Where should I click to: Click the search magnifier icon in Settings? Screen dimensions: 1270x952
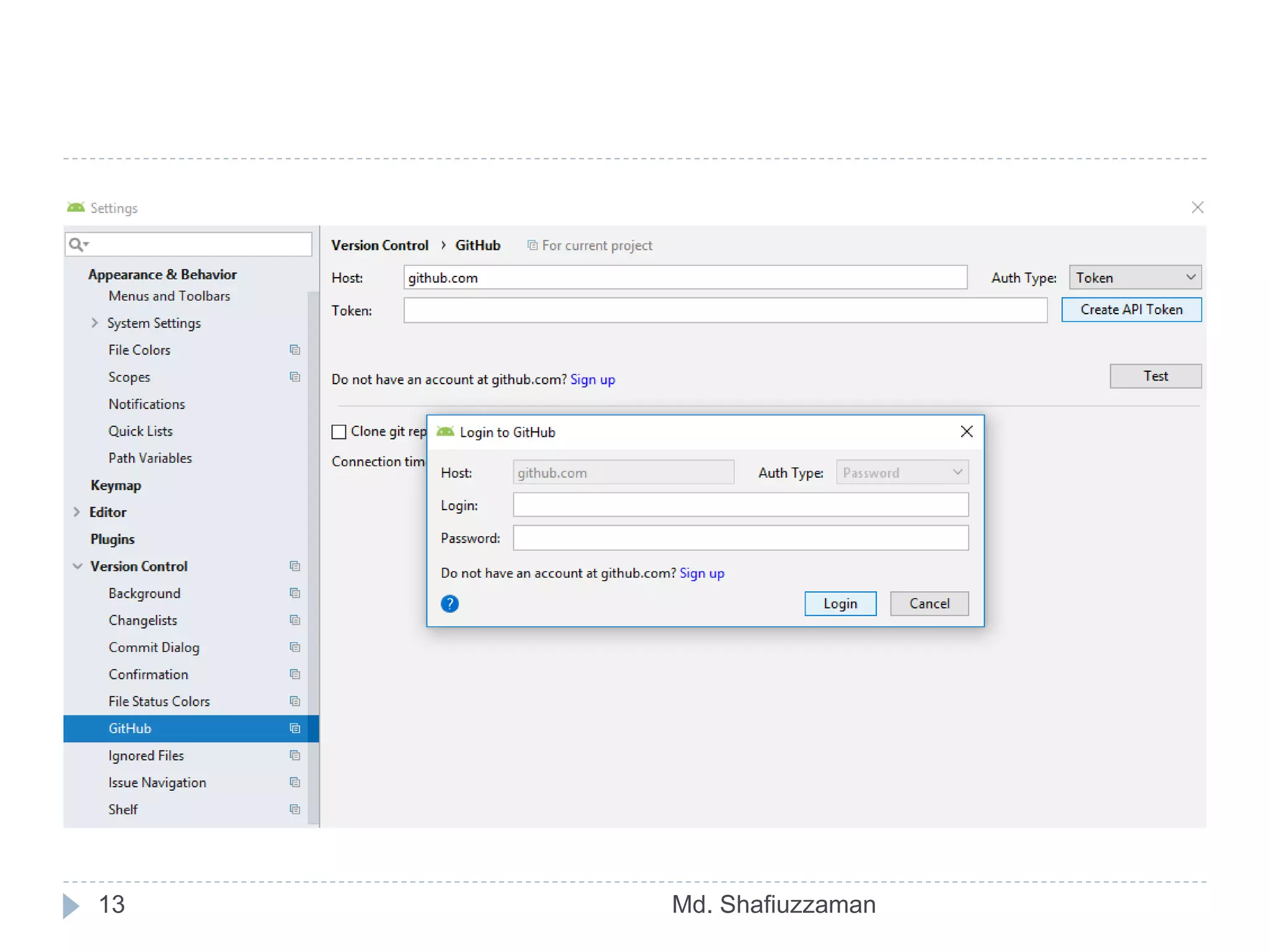(x=76, y=245)
